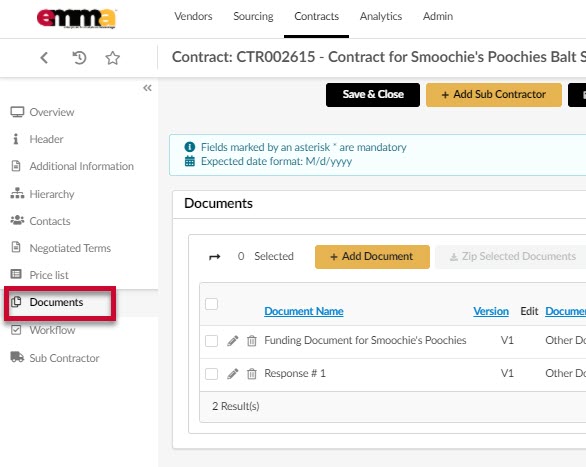Sort by the Version column header
This screenshot has width=586, height=467.
491,311
